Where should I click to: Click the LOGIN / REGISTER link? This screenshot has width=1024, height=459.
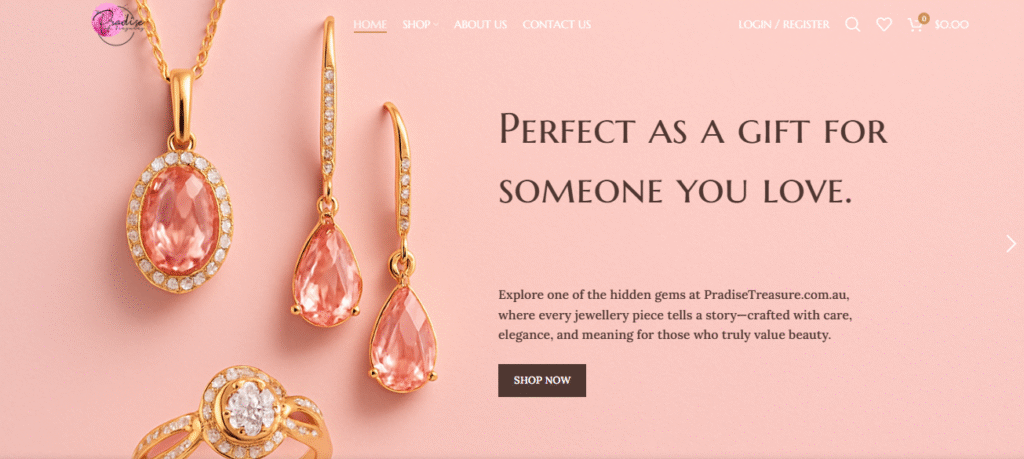pos(783,24)
